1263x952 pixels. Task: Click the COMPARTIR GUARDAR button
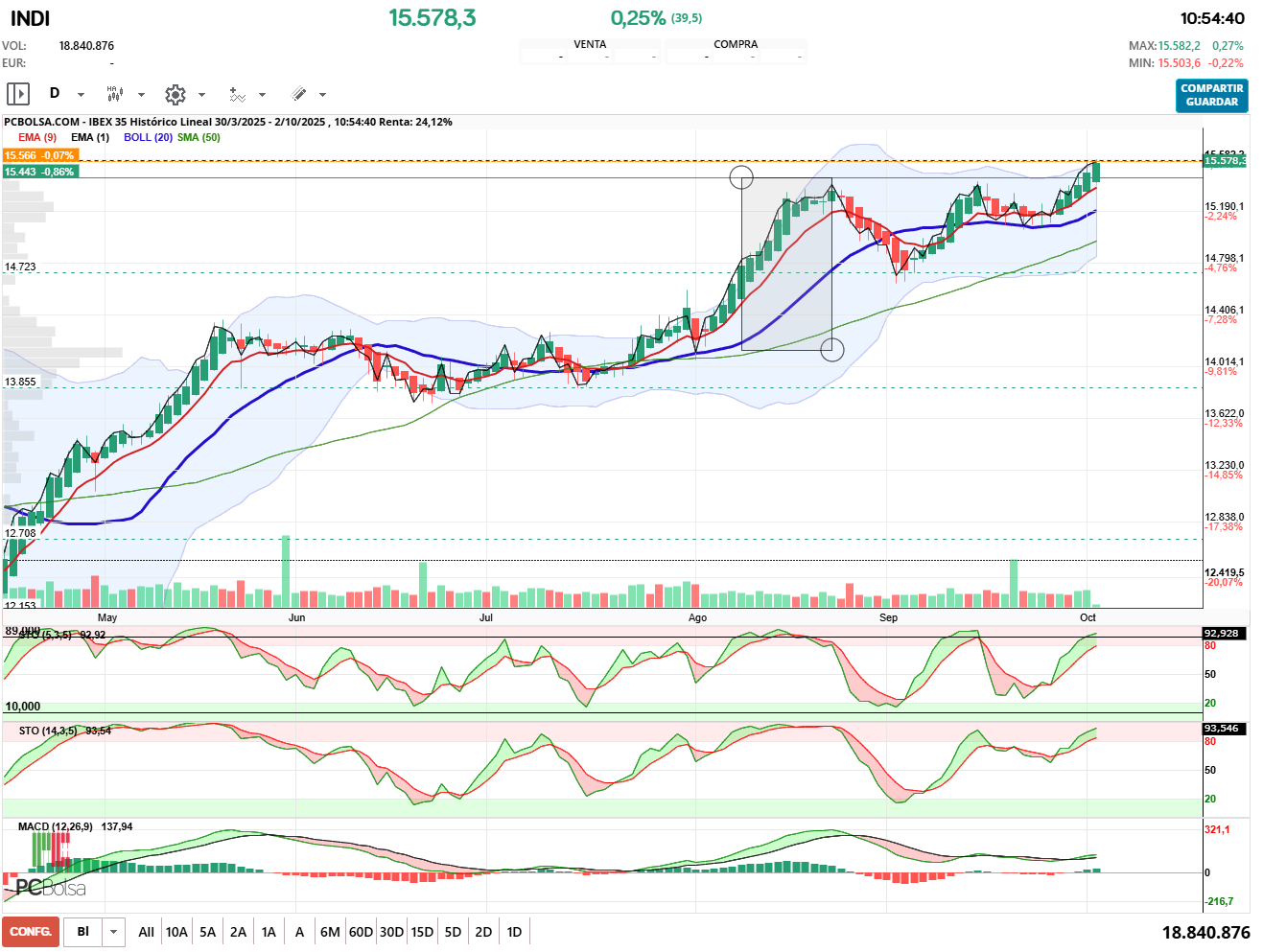point(1211,95)
